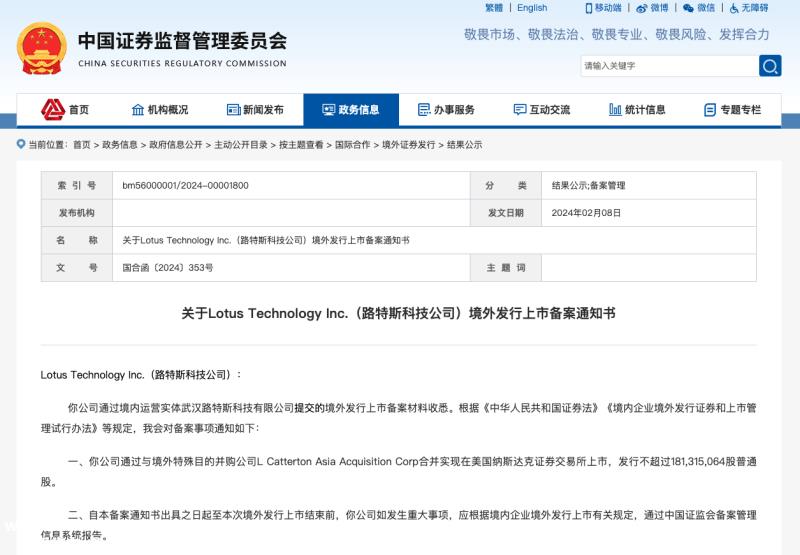Go to 主动公开目录 in the breadcrumb

pyautogui.click(x=241, y=145)
